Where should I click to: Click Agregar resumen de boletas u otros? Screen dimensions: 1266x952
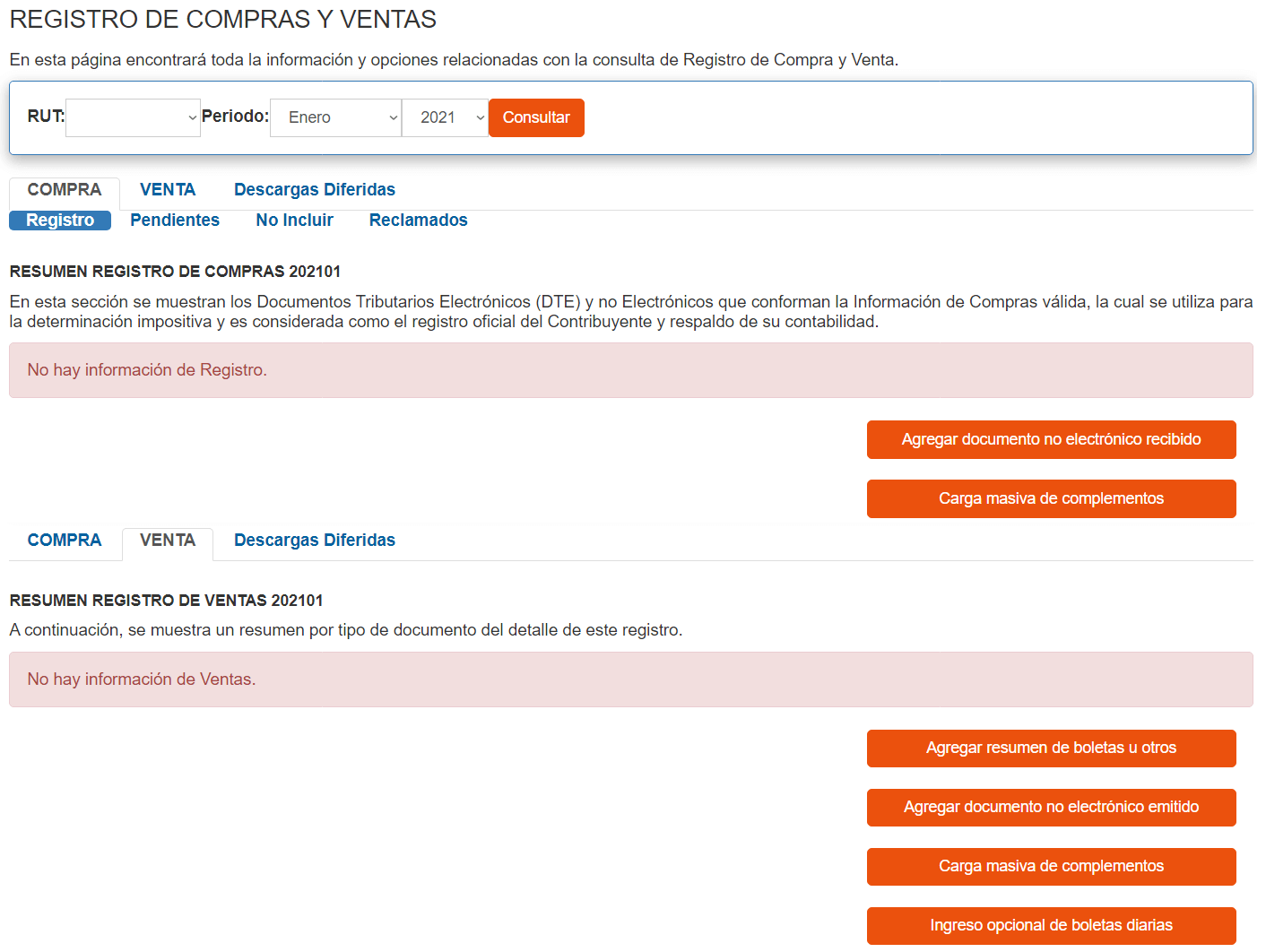pos(1051,748)
